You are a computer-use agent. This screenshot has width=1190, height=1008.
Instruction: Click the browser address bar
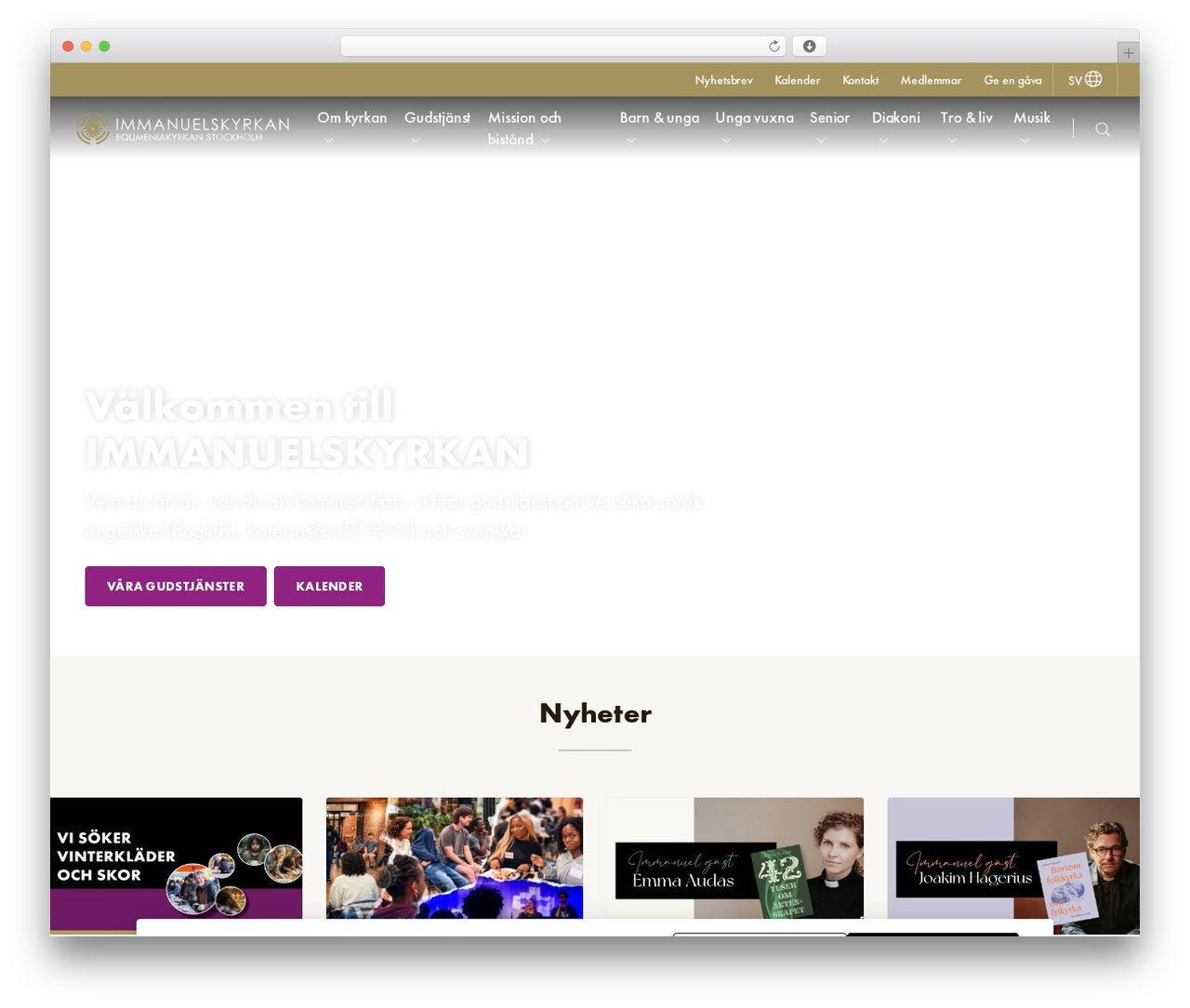(562, 46)
